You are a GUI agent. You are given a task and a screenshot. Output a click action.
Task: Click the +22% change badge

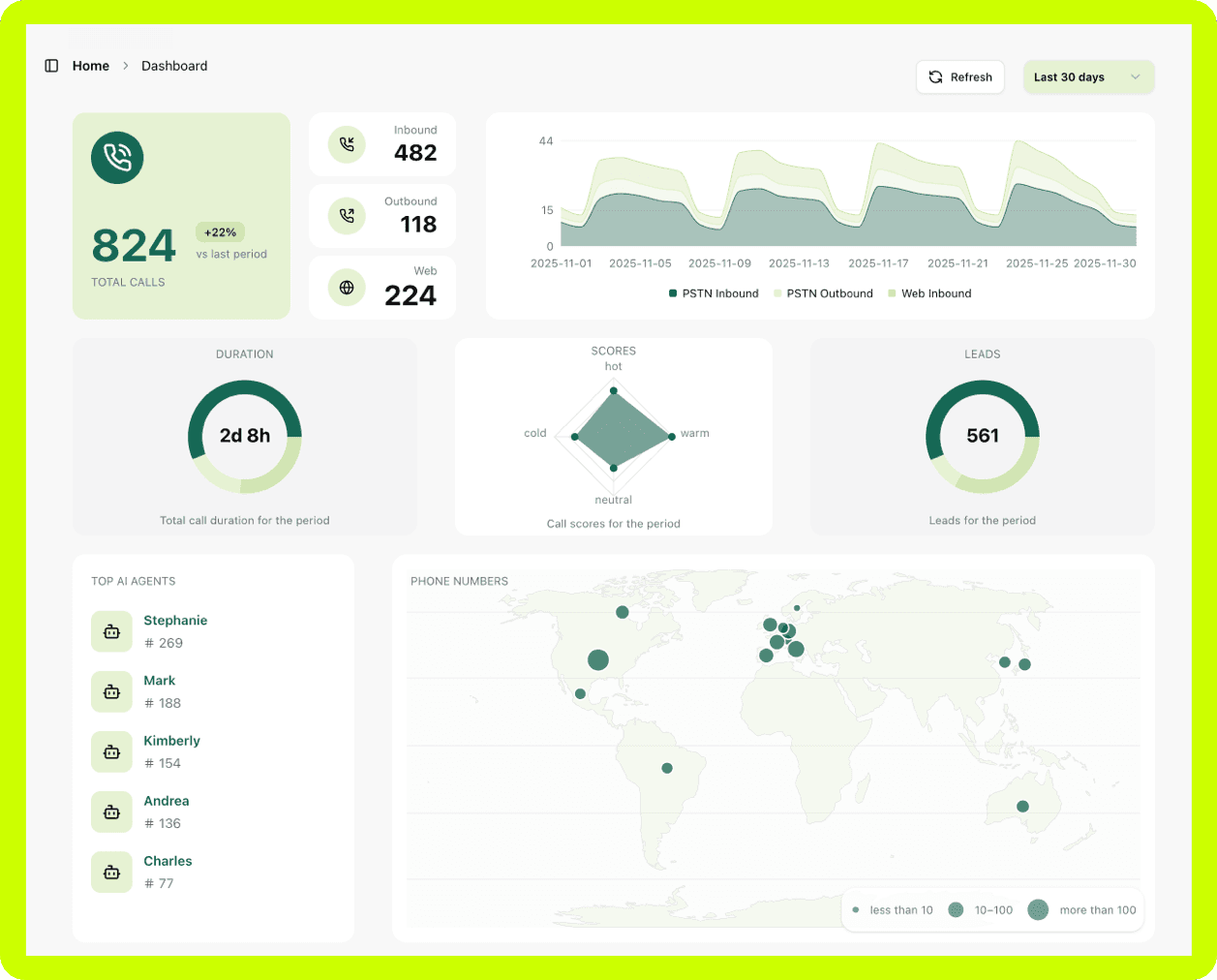pyautogui.click(x=221, y=232)
